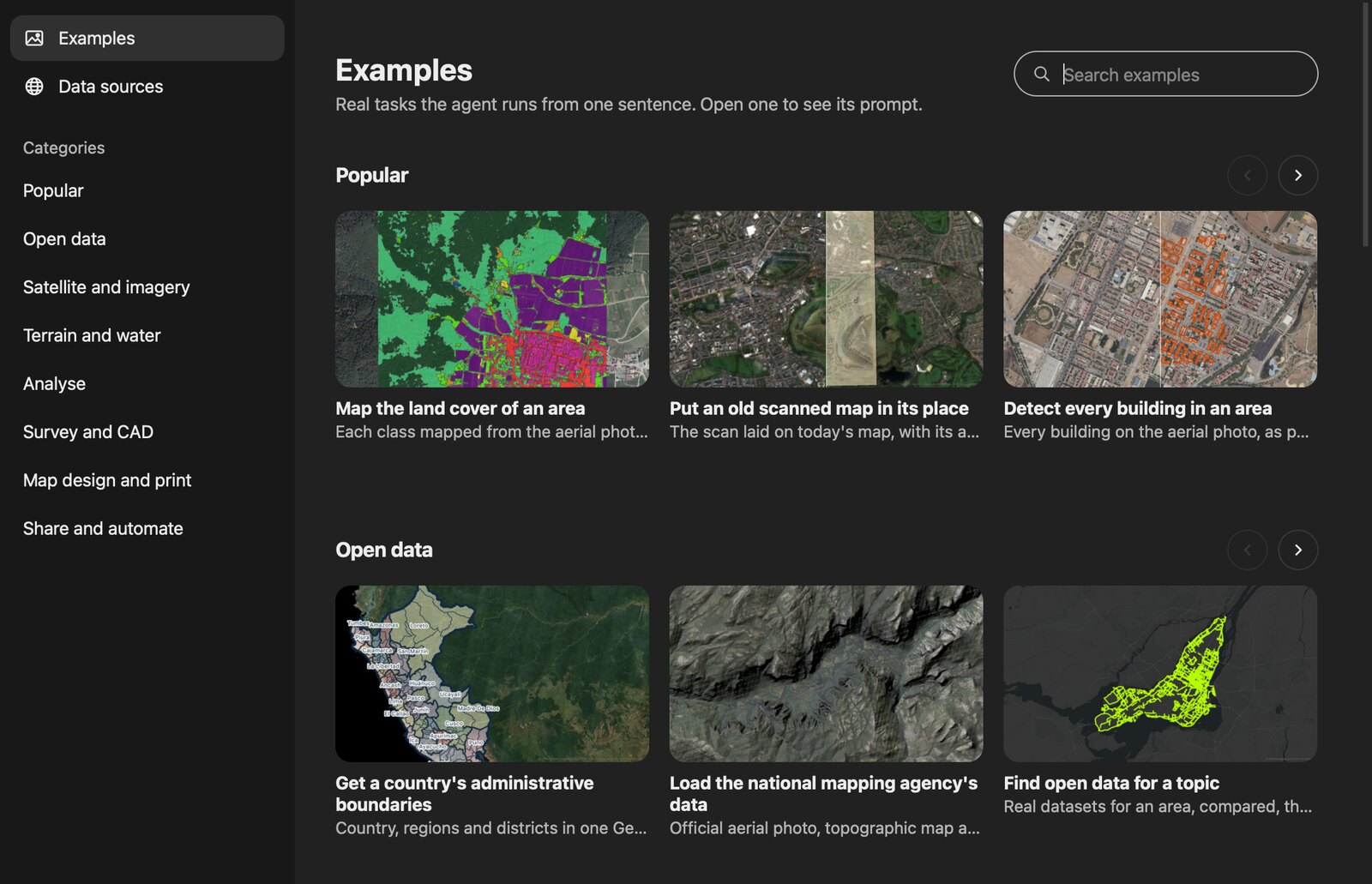This screenshot has height=884, width=1372.
Task: Go back in the Open data carousel
Action: (x=1248, y=550)
